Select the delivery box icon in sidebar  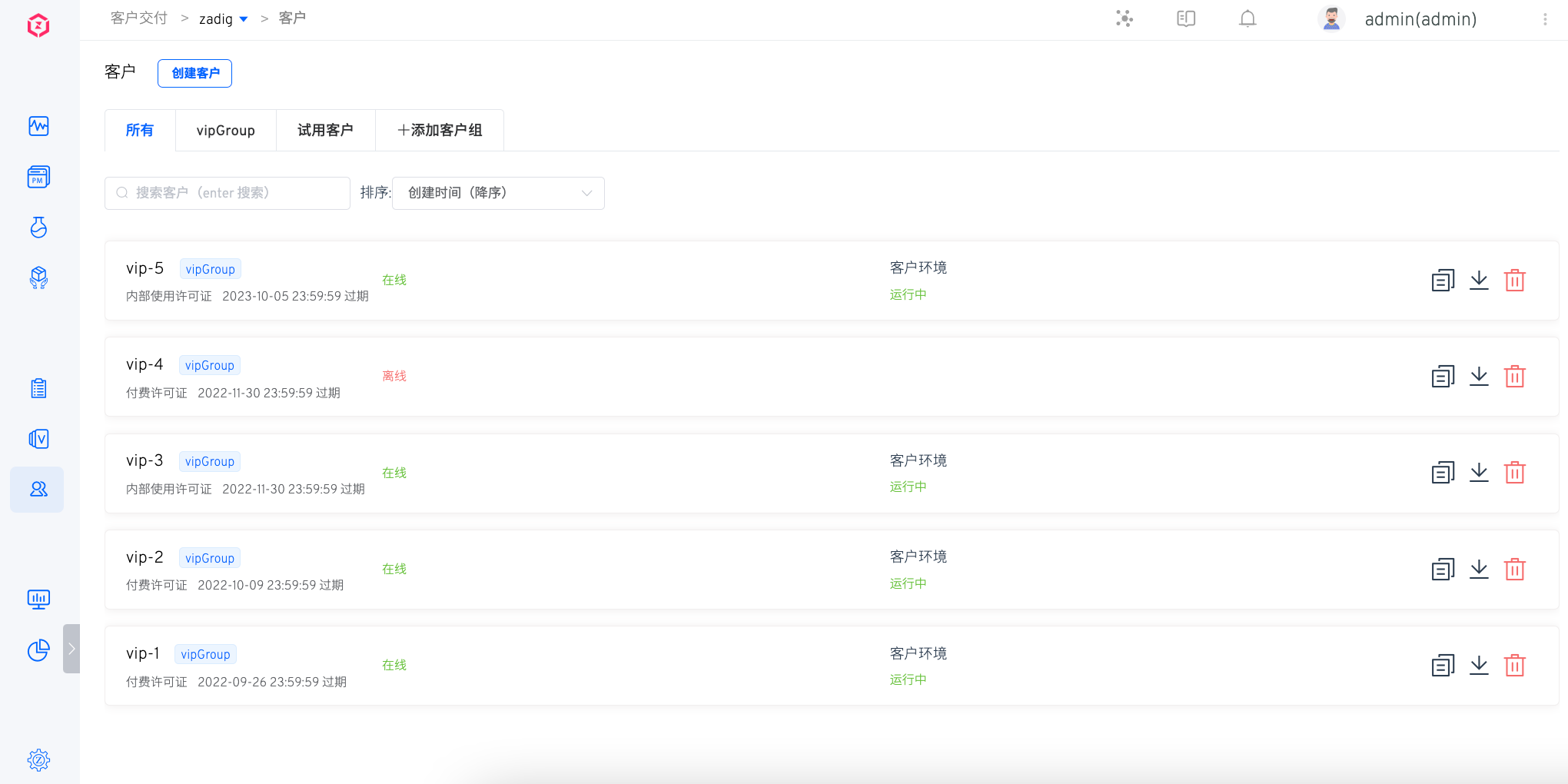[38, 278]
